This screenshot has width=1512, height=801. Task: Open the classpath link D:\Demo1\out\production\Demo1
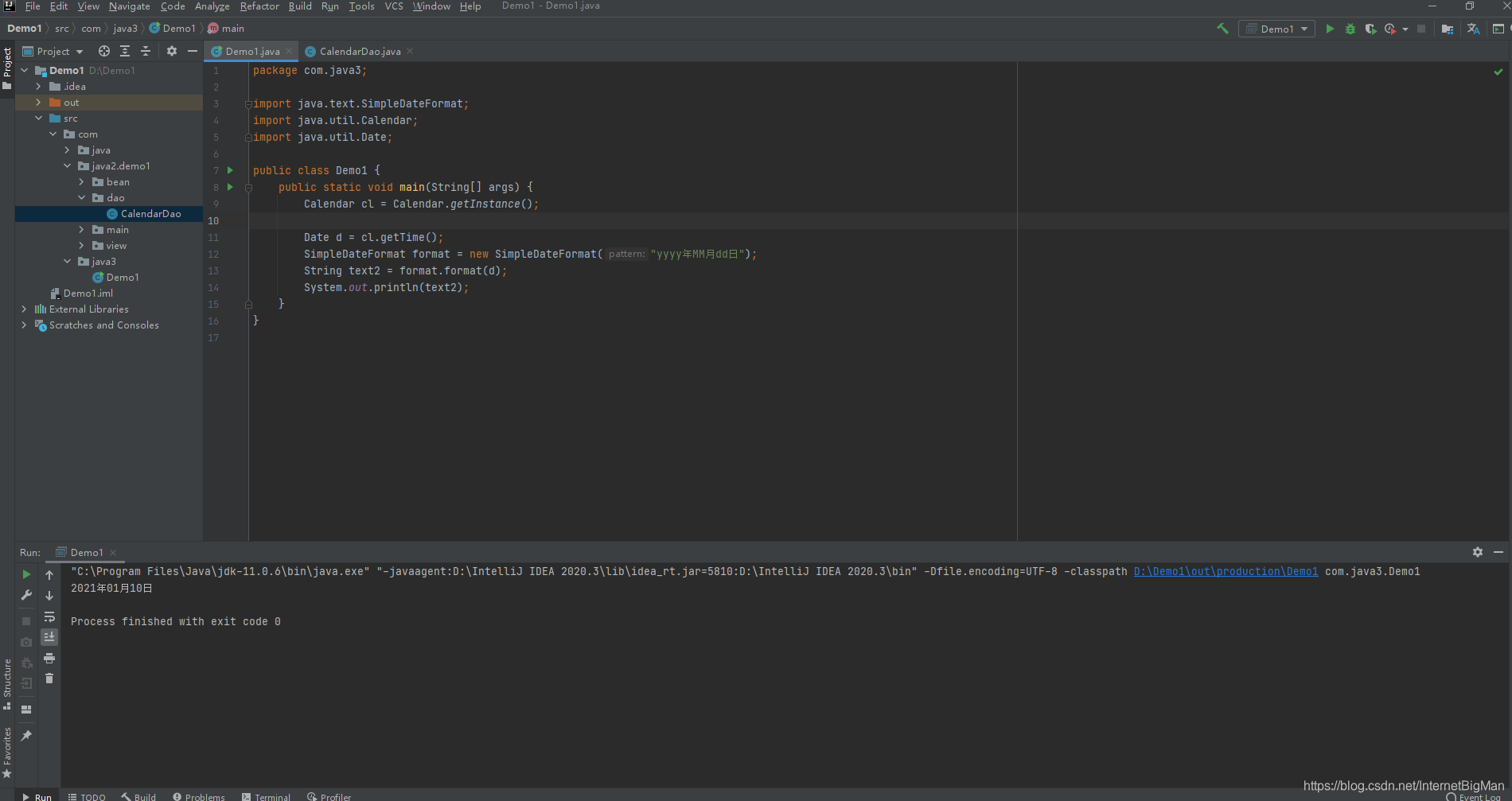tap(1226, 571)
